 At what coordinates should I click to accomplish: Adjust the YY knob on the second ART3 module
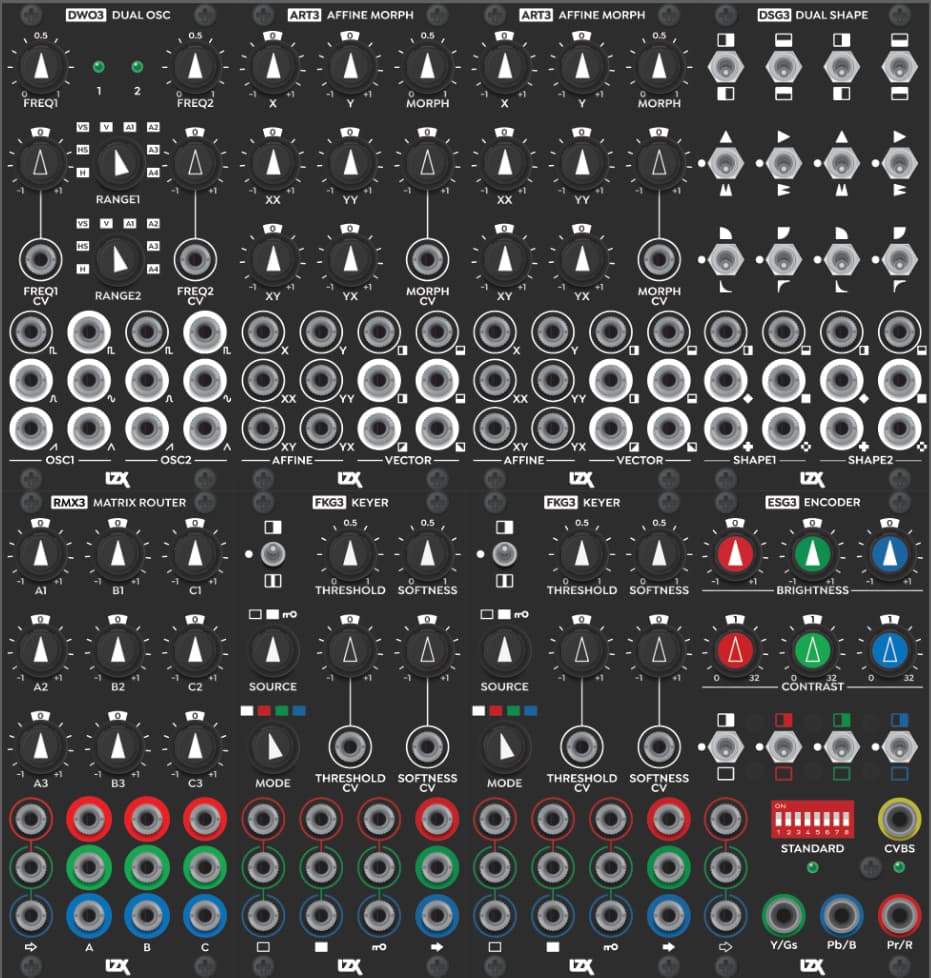point(582,163)
